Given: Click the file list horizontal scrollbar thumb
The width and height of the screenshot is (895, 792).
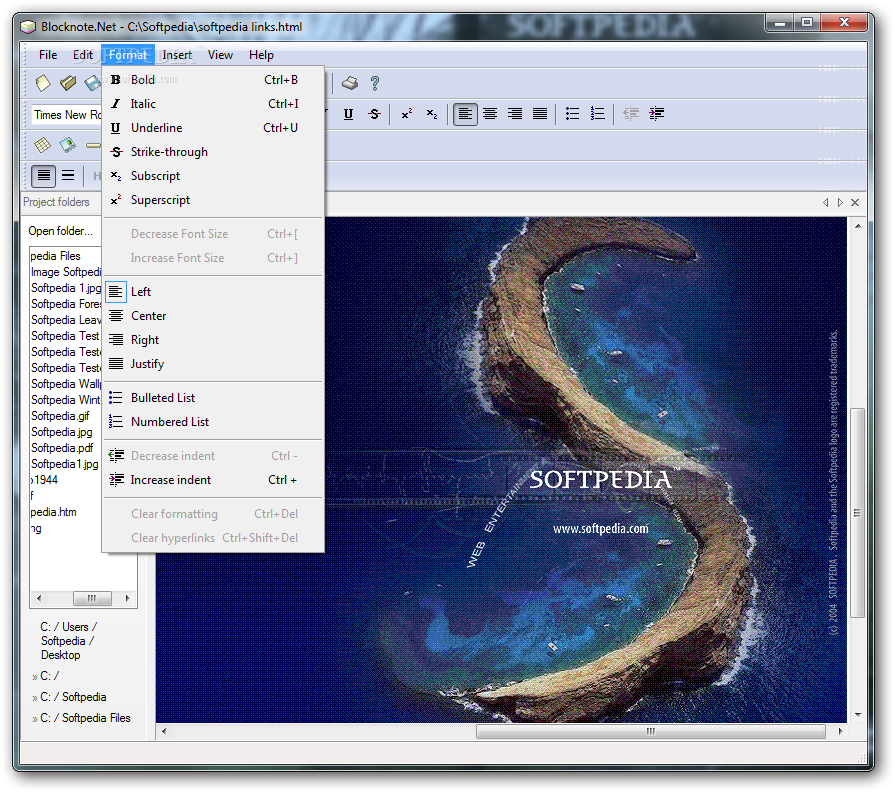Looking at the screenshot, I should pos(92,598).
